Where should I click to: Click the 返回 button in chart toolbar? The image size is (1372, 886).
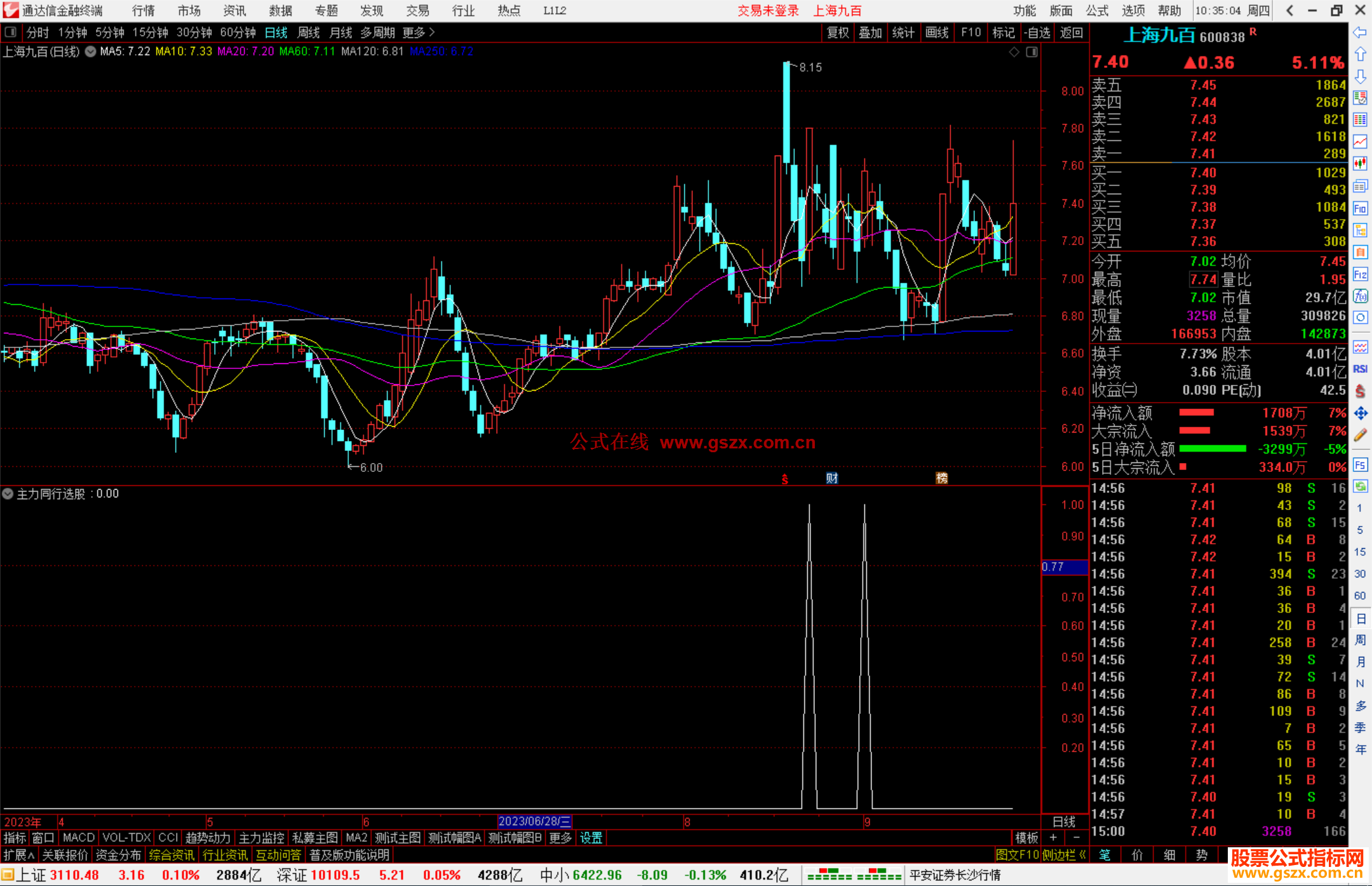1072,32
